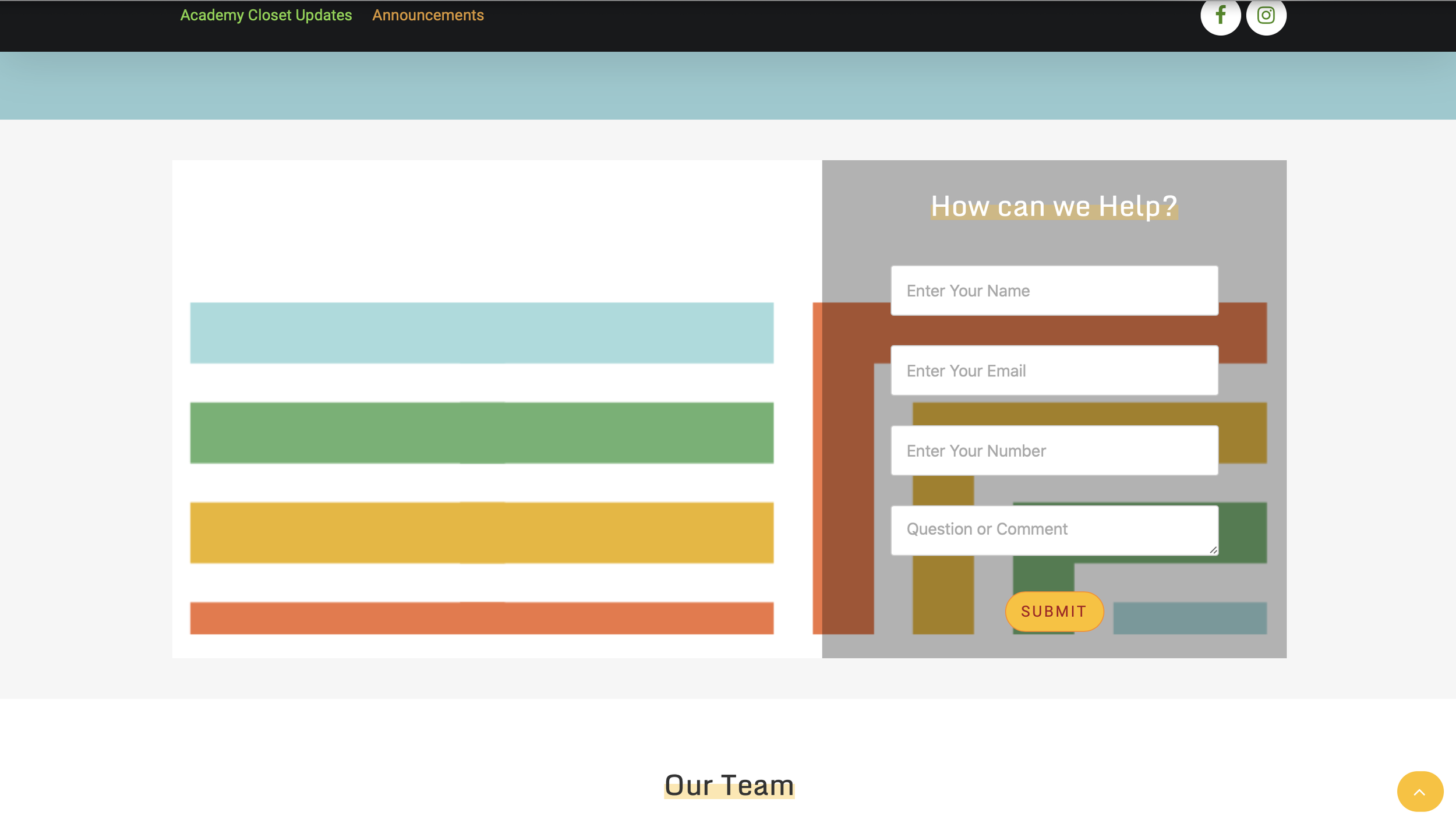The image size is (1456, 823).
Task: Click the Question or Comment textarea
Action: (x=1054, y=529)
